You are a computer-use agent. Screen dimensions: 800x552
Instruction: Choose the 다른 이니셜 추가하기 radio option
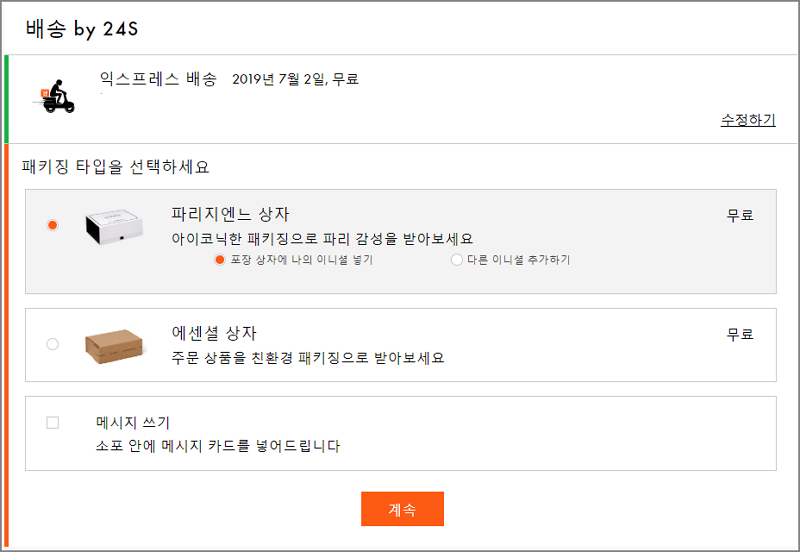(457, 260)
